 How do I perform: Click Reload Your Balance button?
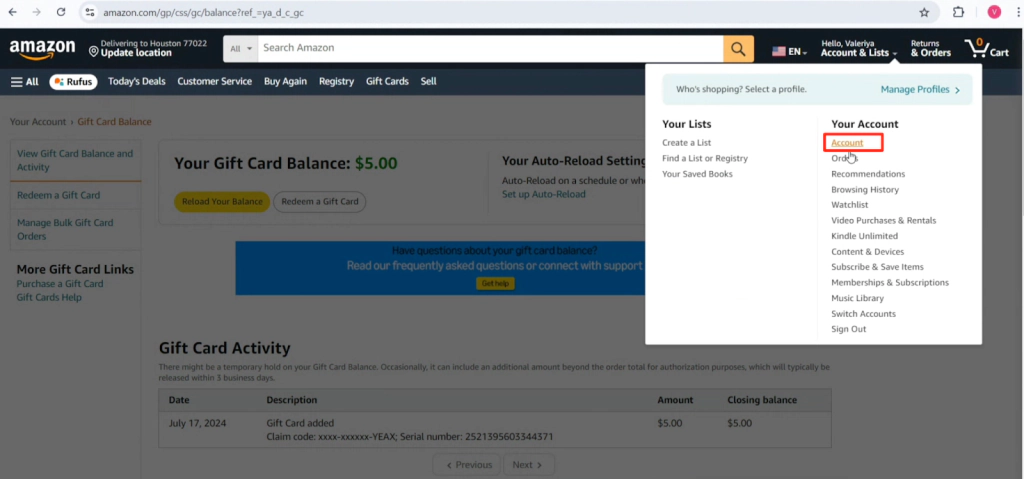(x=222, y=202)
